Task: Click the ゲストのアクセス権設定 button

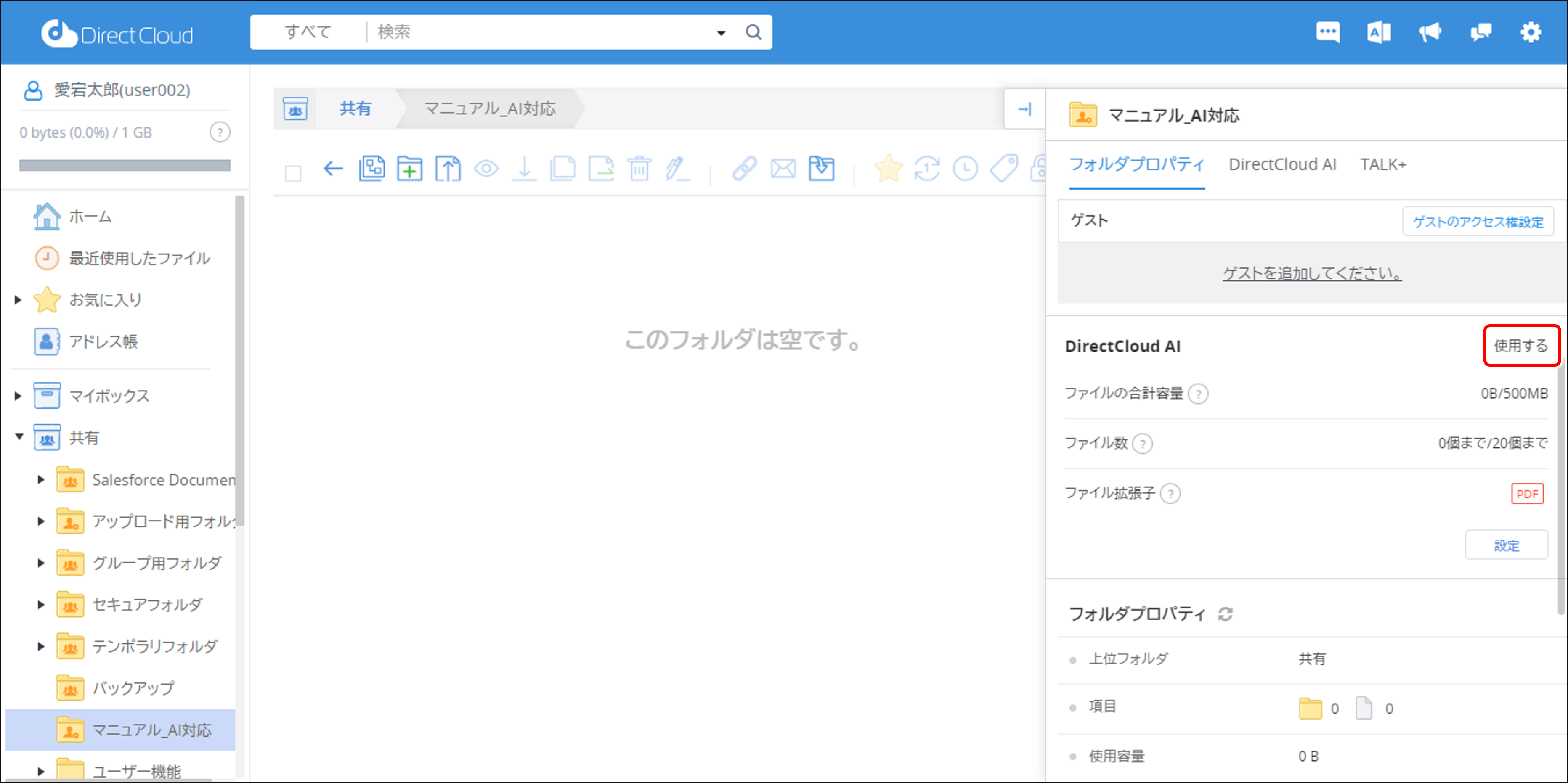Action: (1478, 221)
